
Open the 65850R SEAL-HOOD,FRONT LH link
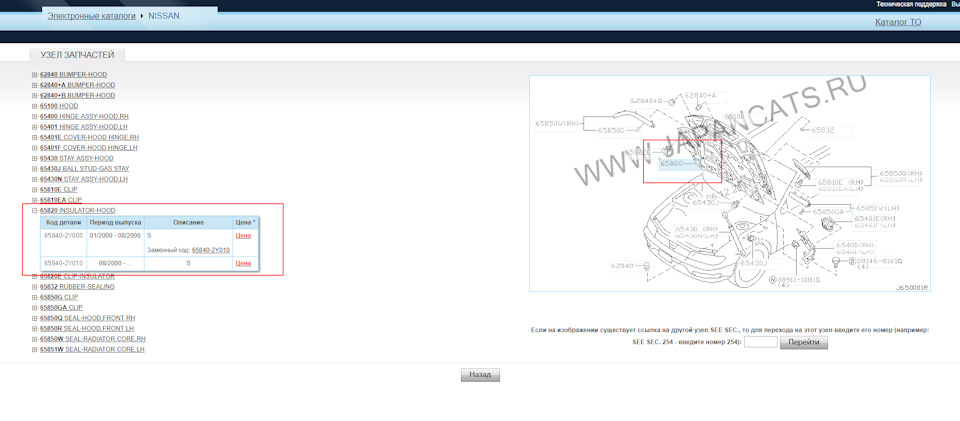(87, 329)
